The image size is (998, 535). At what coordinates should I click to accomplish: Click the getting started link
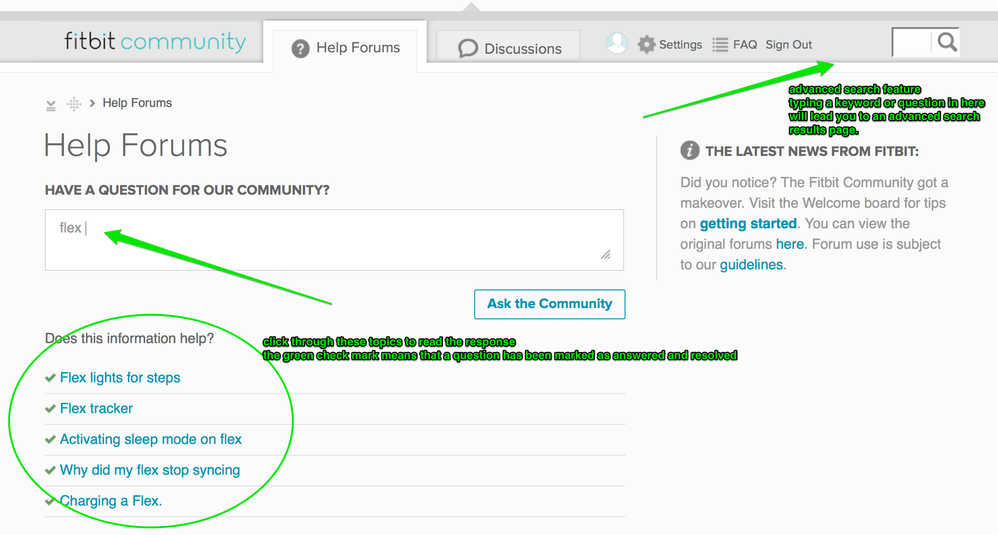click(x=748, y=224)
